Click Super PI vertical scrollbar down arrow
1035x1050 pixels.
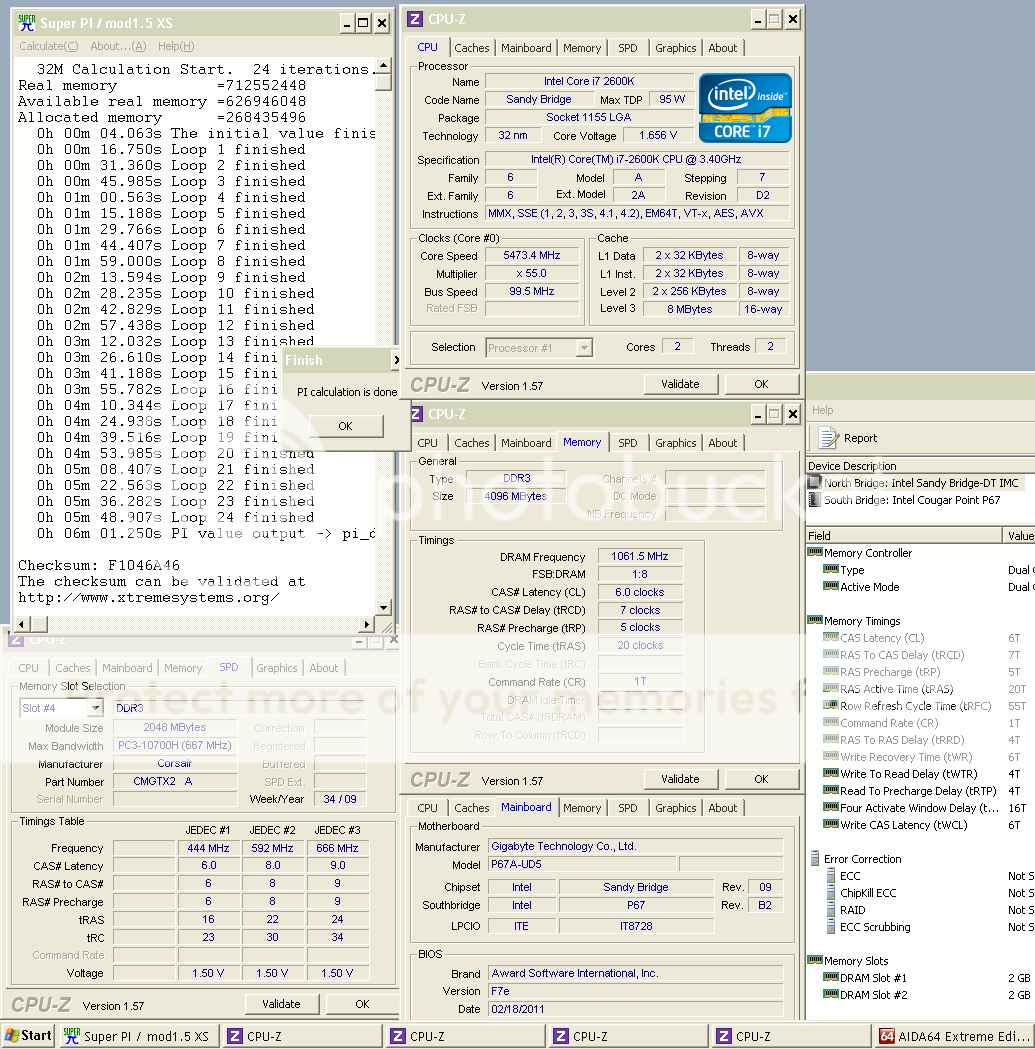tap(383, 607)
